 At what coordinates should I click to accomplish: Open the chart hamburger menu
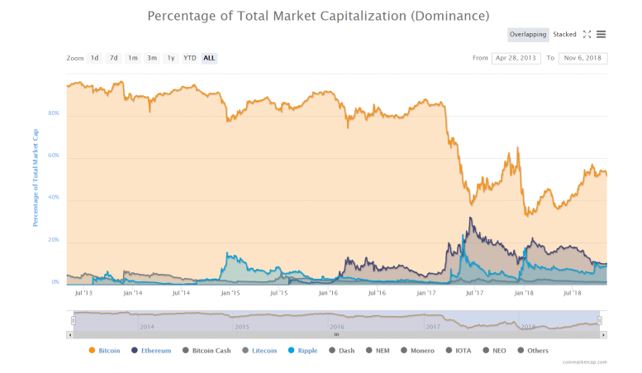tap(601, 34)
